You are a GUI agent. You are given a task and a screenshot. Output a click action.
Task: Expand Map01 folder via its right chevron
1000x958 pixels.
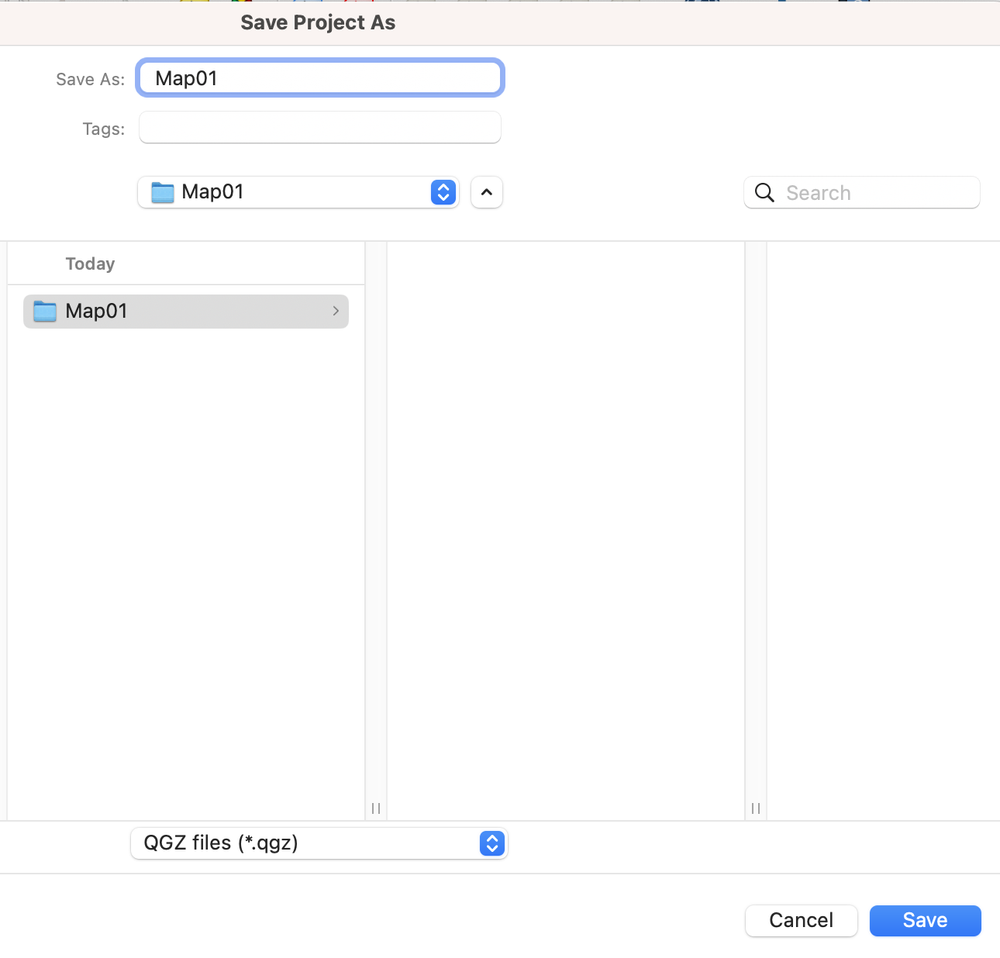[335, 311]
